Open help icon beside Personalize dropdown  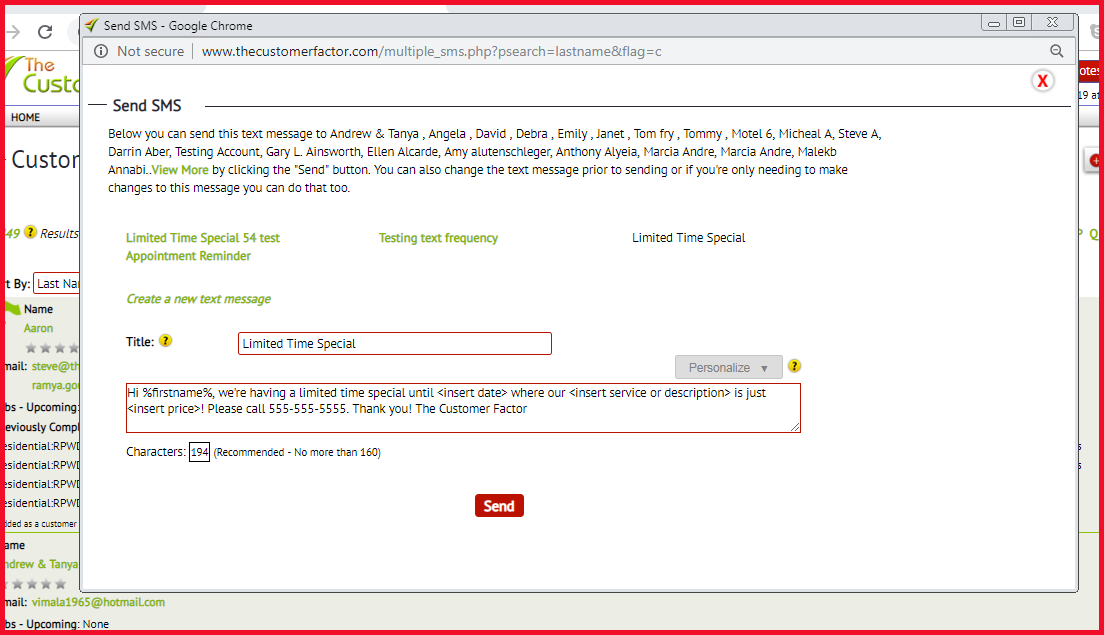[794, 366]
